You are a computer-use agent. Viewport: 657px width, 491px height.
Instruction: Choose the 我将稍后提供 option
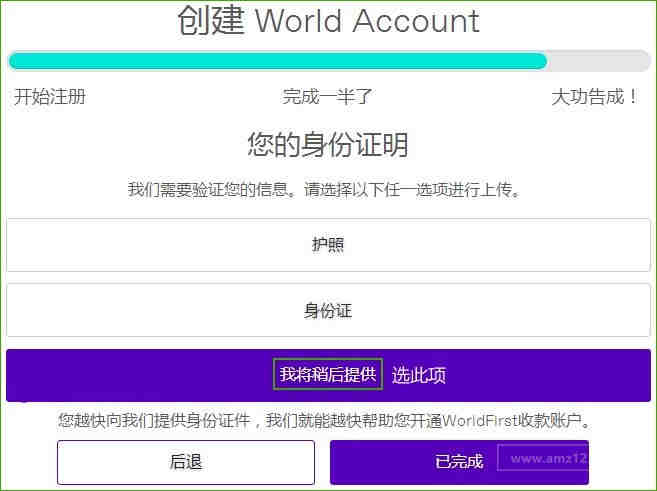[328, 375]
